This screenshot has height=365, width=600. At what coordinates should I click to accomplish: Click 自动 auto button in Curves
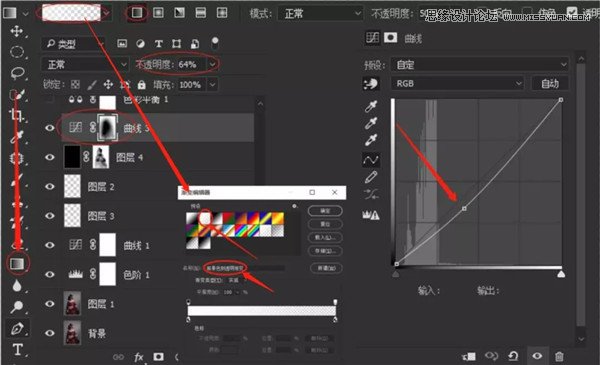pyautogui.click(x=550, y=83)
